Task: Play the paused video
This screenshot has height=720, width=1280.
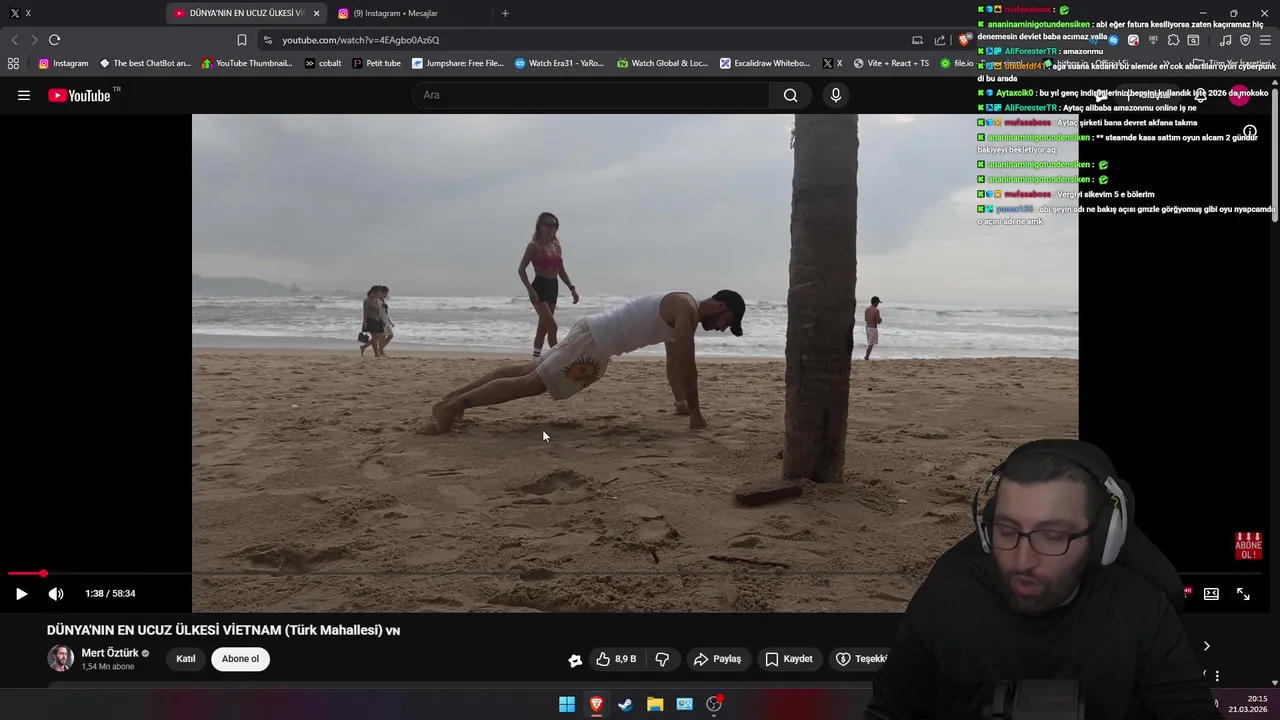Action: click(x=21, y=593)
